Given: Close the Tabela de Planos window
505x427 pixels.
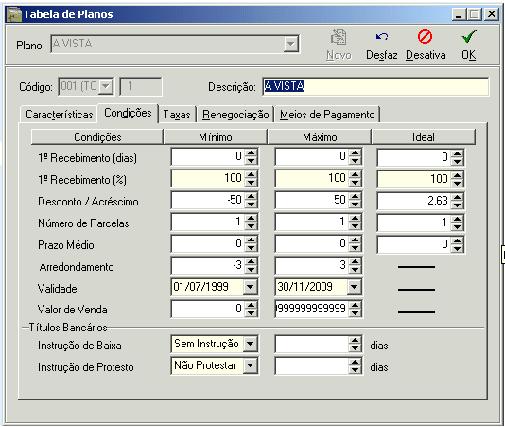Looking at the screenshot, I should pos(491,14).
